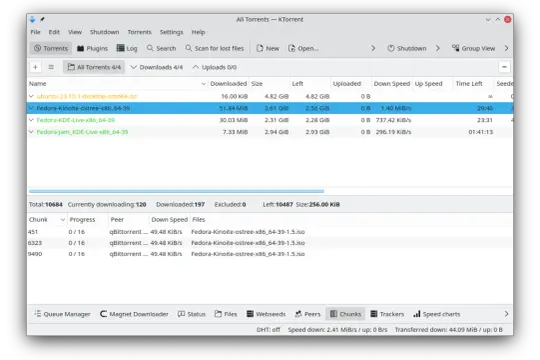Screen dimensions: 540x360
Task: Expand the overflow chevron after Shutdown
Action: [x=438, y=48]
